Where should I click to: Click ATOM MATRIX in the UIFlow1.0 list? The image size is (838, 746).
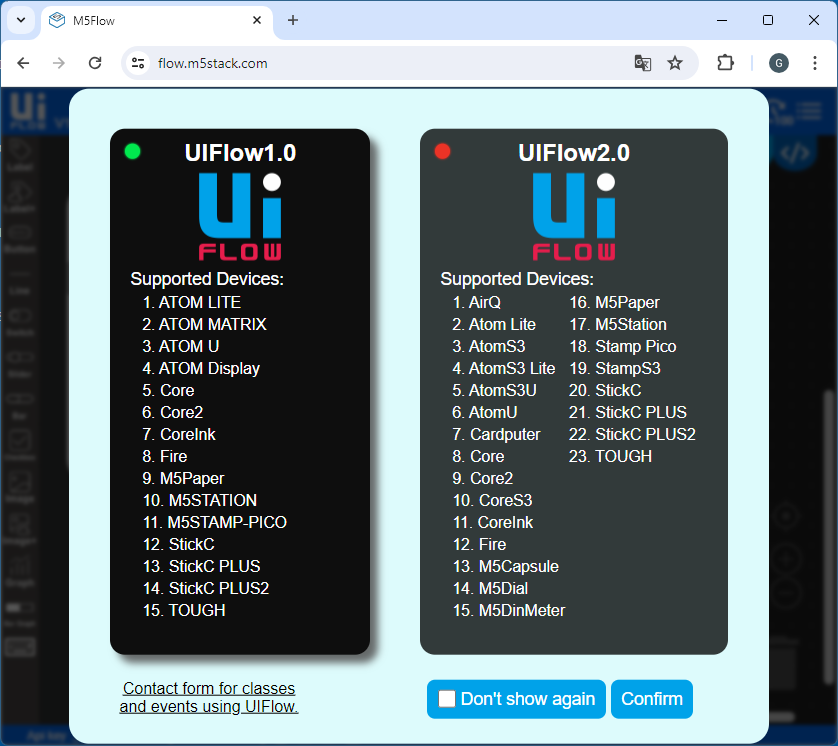[x=212, y=324]
